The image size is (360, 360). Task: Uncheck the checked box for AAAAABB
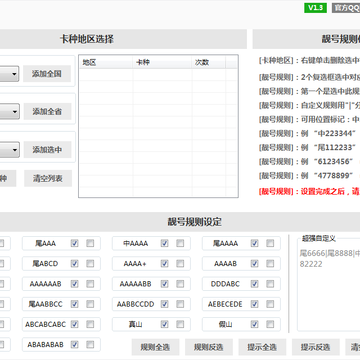pyautogui.click(x=164, y=284)
